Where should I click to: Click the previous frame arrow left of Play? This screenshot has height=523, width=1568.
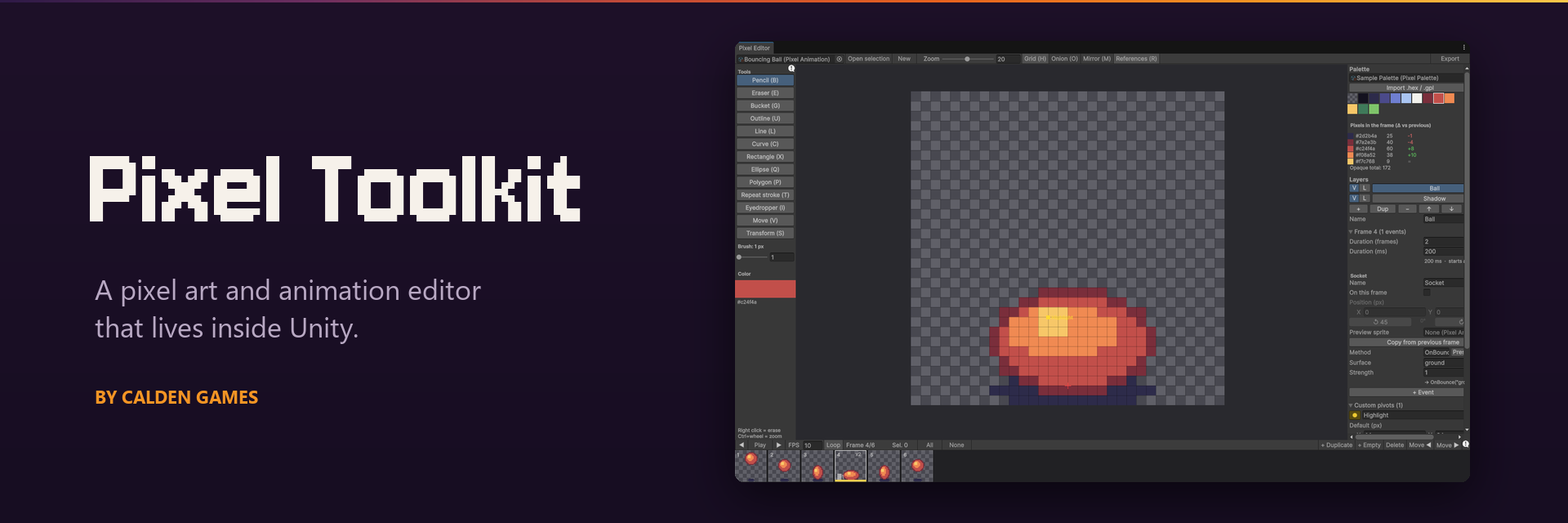(x=742, y=445)
